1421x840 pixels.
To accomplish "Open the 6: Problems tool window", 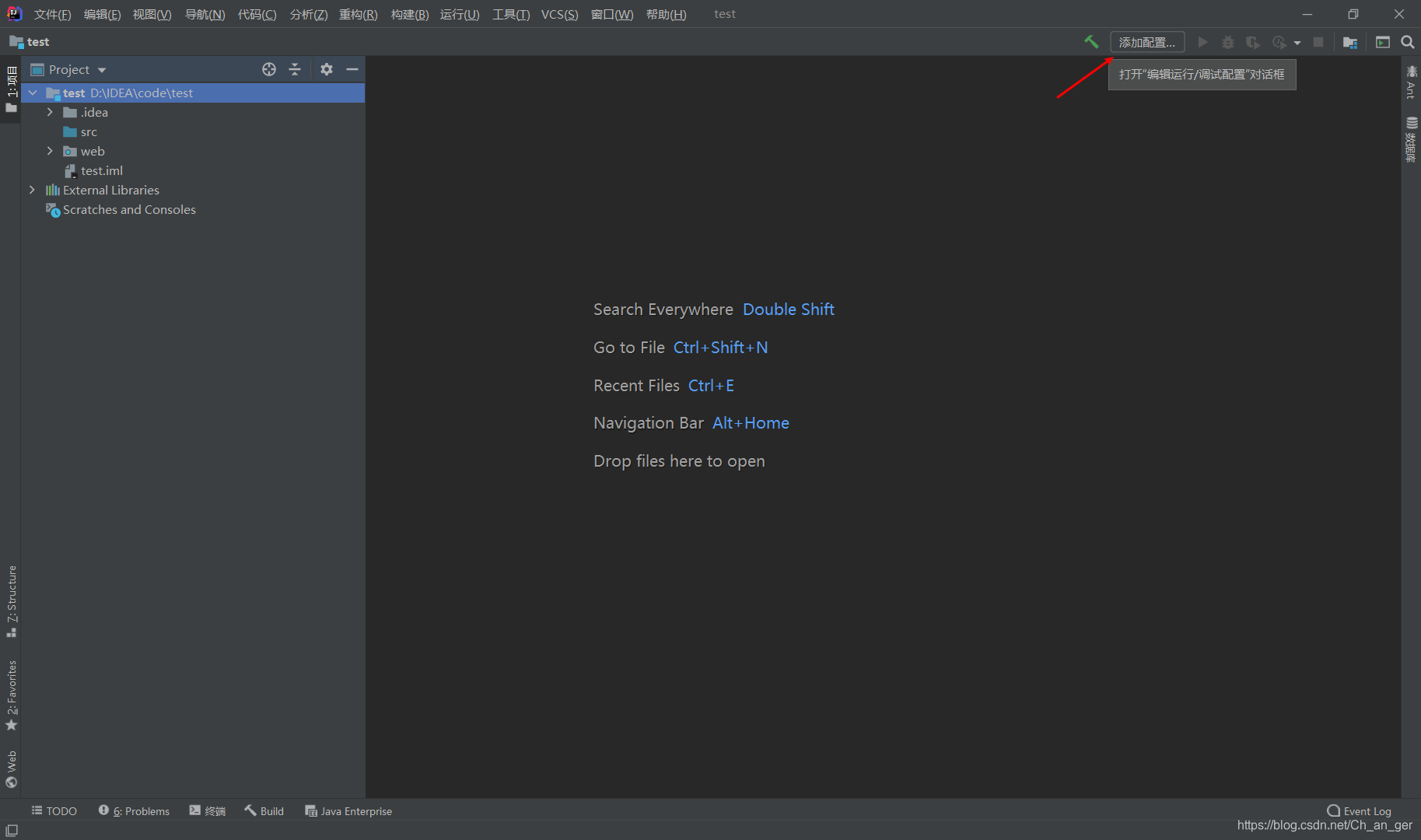I will pyautogui.click(x=134, y=810).
